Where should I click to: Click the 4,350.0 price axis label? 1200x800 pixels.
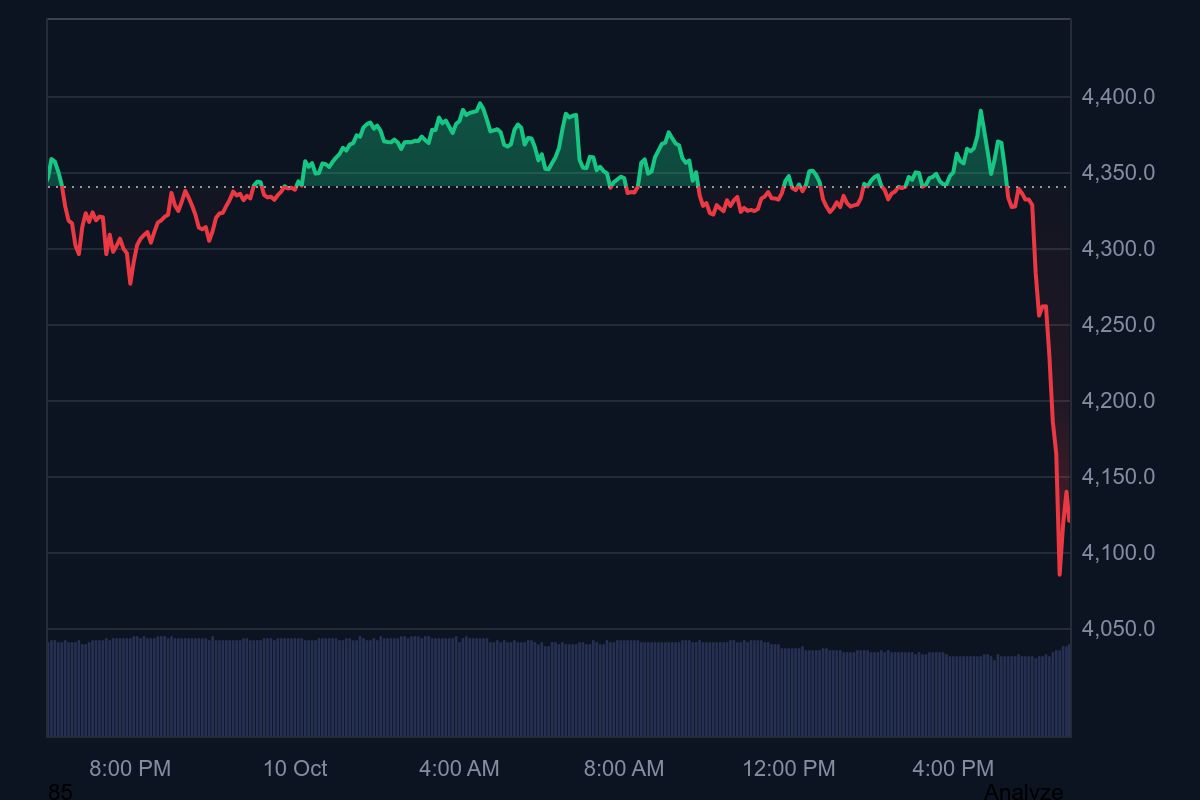tap(1118, 173)
